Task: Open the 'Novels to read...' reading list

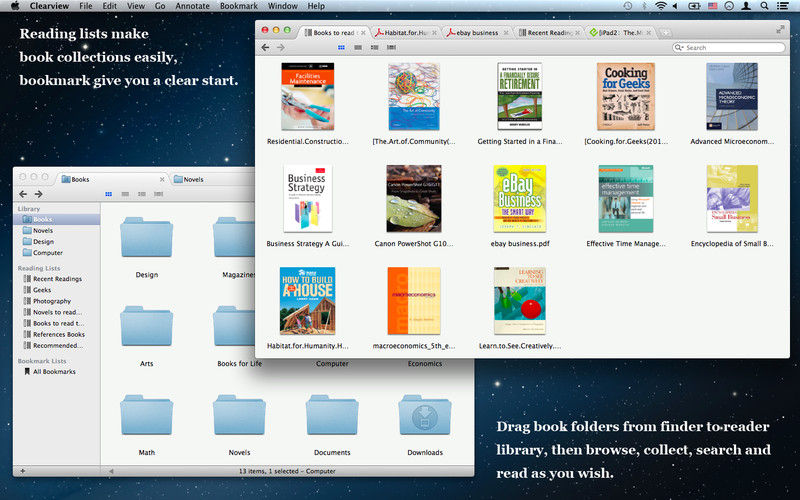Action: pyautogui.click(x=57, y=312)
